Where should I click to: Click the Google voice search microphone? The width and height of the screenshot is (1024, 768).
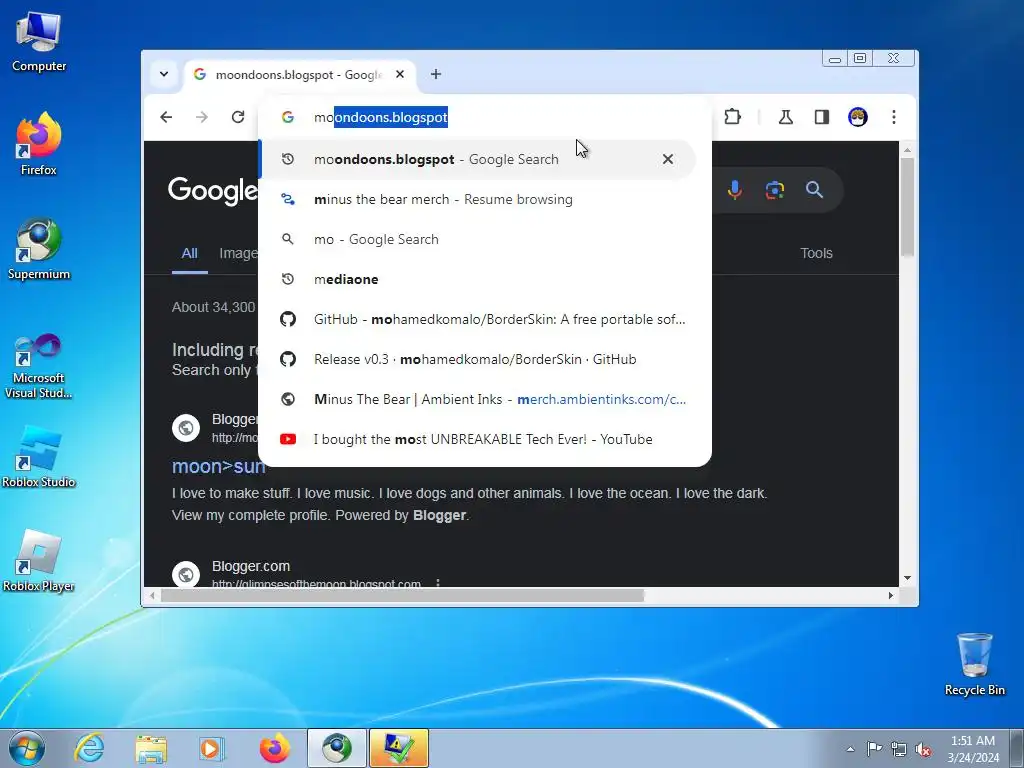click(735, 189)
